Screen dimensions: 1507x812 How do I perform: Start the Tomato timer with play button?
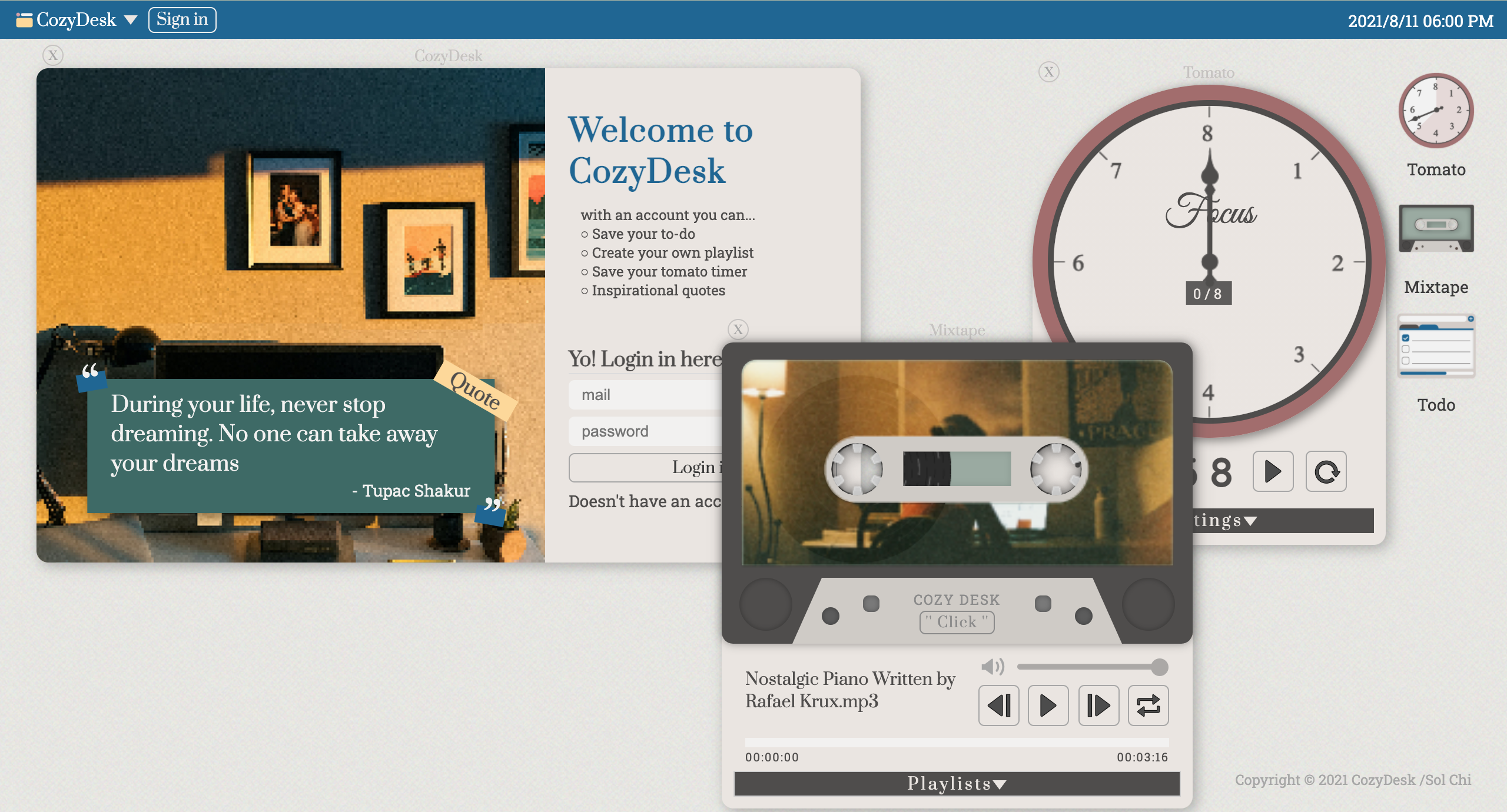pos(1273,471)
